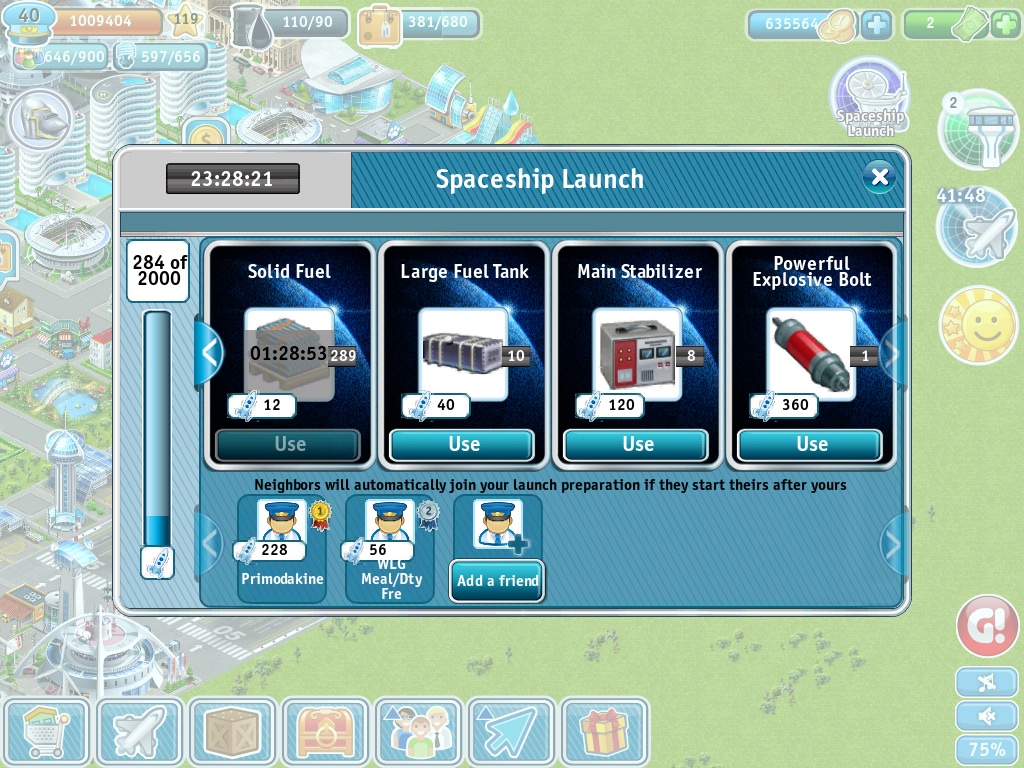Viewport: 1024px width, 768px height.
Task: Select the Main Stabilizer image
Action: [x=637, y=355]
